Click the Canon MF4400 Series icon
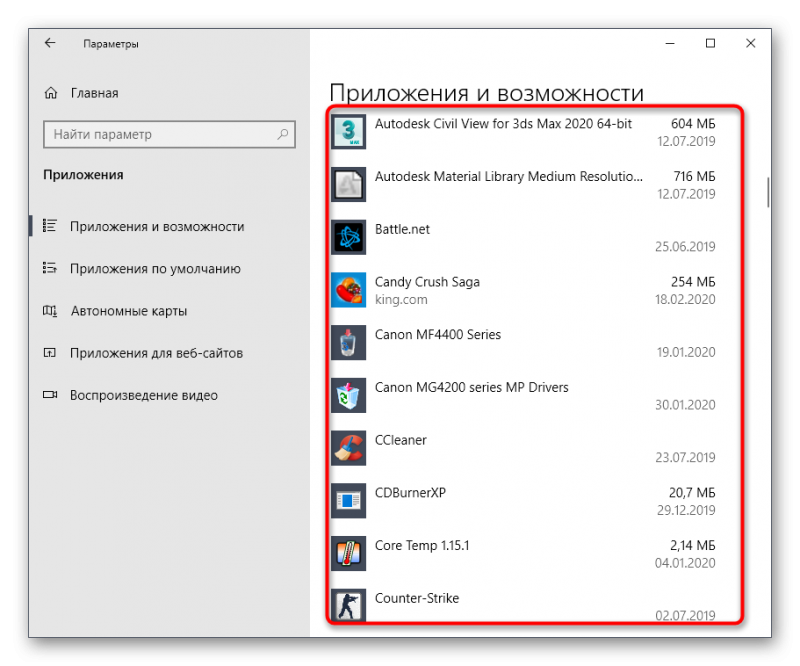This screenshot has width=800, height=666. (348, 342)
